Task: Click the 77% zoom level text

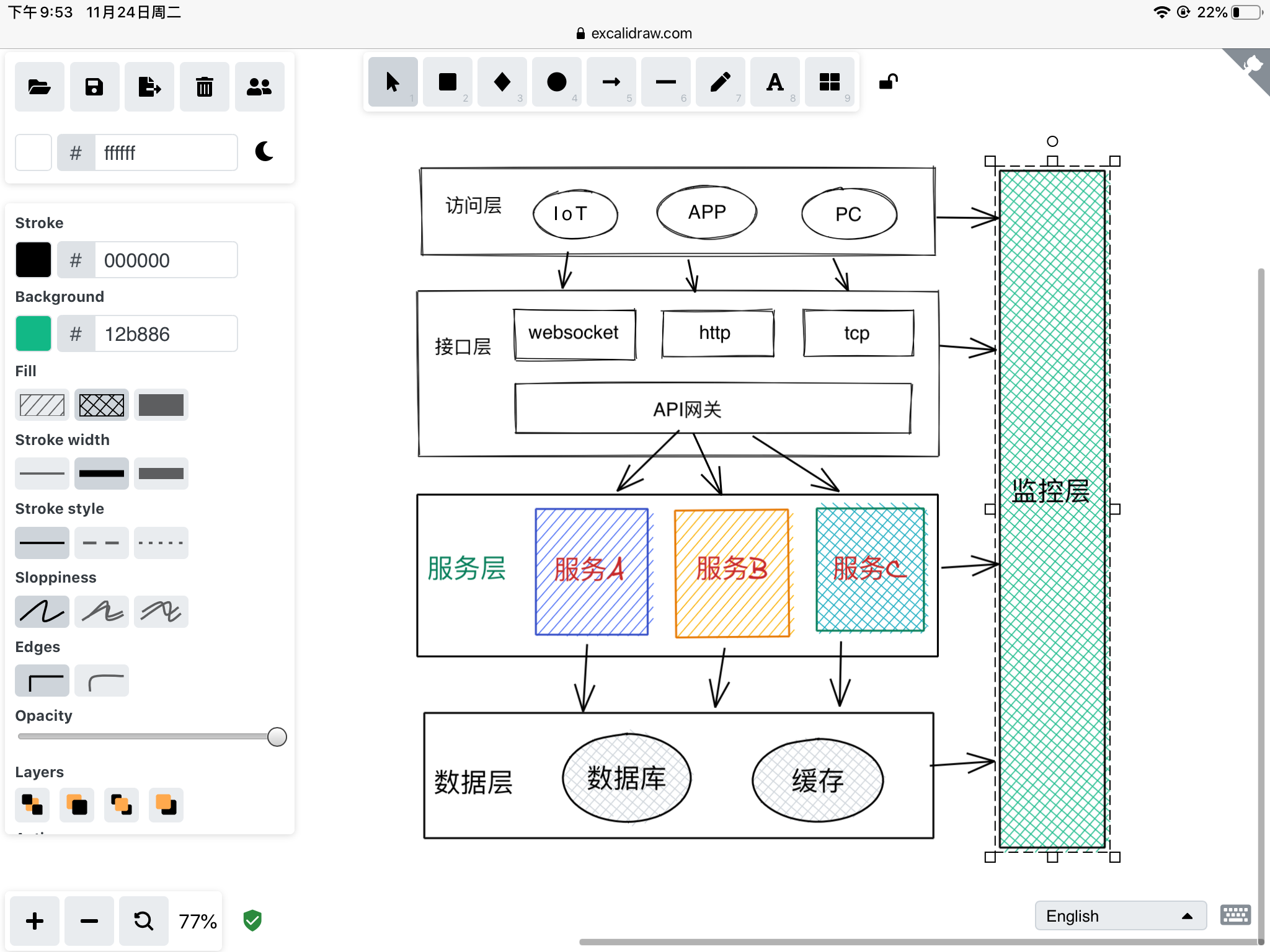Action: point(198,921)
